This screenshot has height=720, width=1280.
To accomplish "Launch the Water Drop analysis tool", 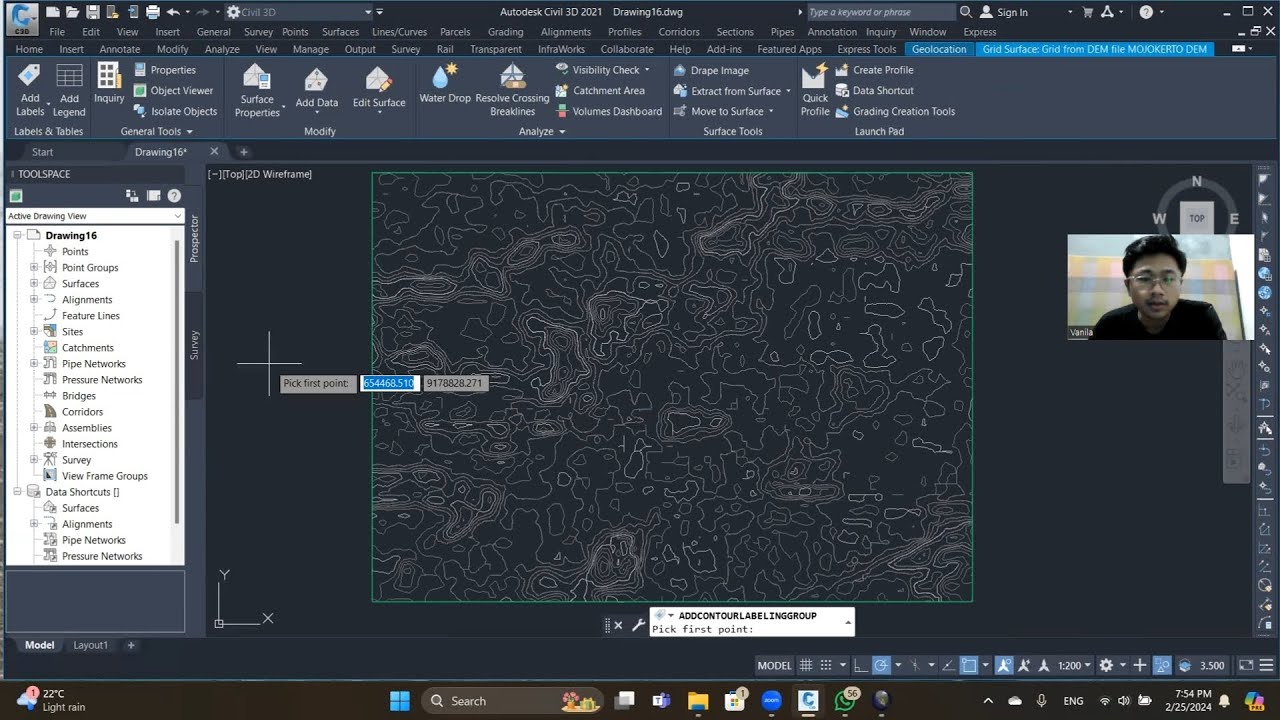I will [445, 84].
